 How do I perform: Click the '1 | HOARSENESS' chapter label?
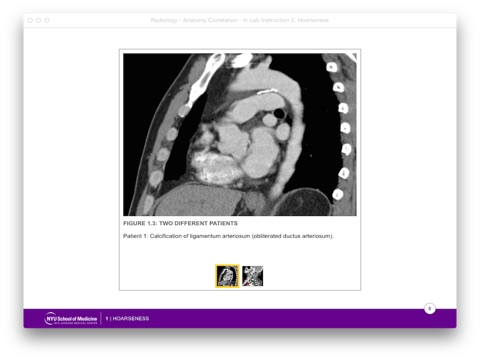pos(127,319)
